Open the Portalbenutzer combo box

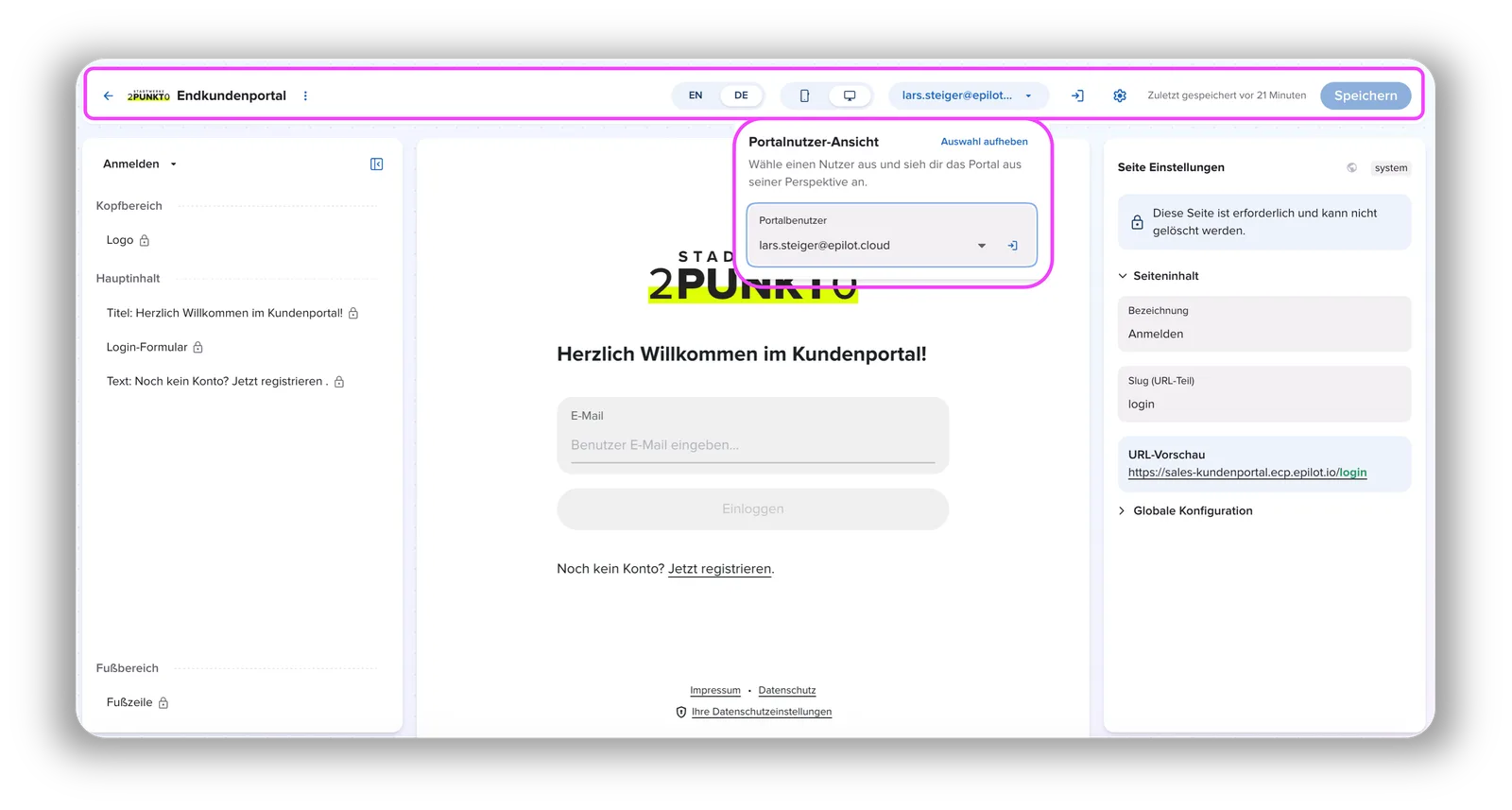coord(891,235)
